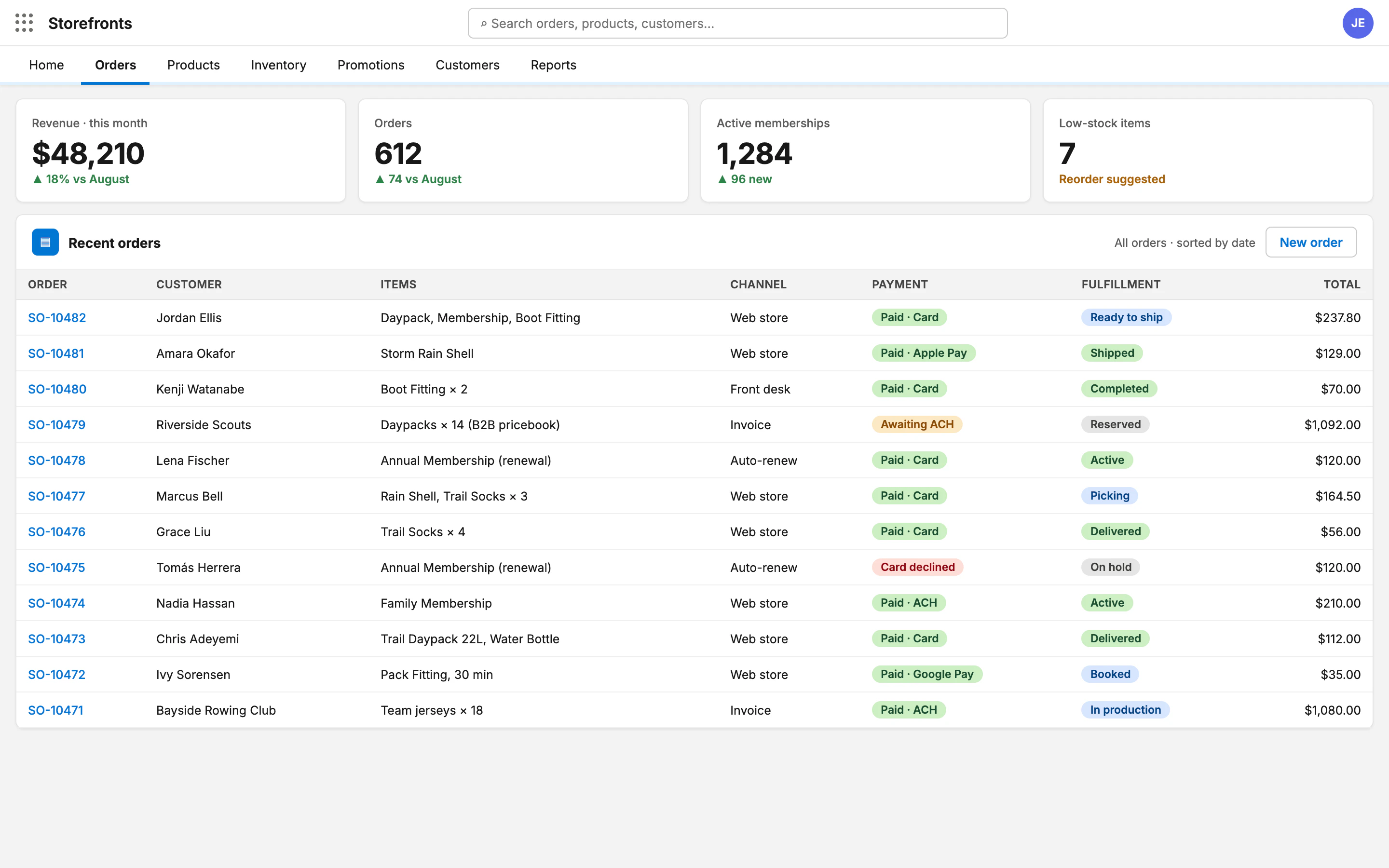Select the Orders tab

click(115, 65)
